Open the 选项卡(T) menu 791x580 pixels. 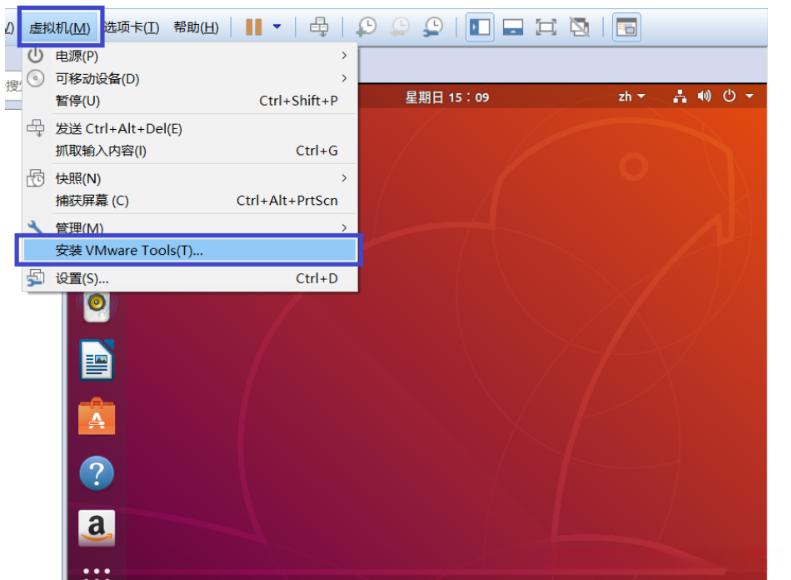[131, 27]
